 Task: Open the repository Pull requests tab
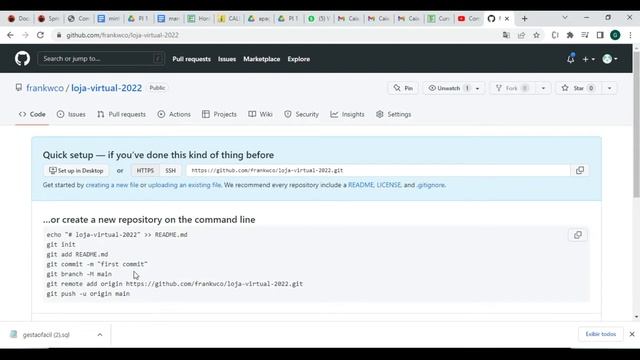coord(121,114)
